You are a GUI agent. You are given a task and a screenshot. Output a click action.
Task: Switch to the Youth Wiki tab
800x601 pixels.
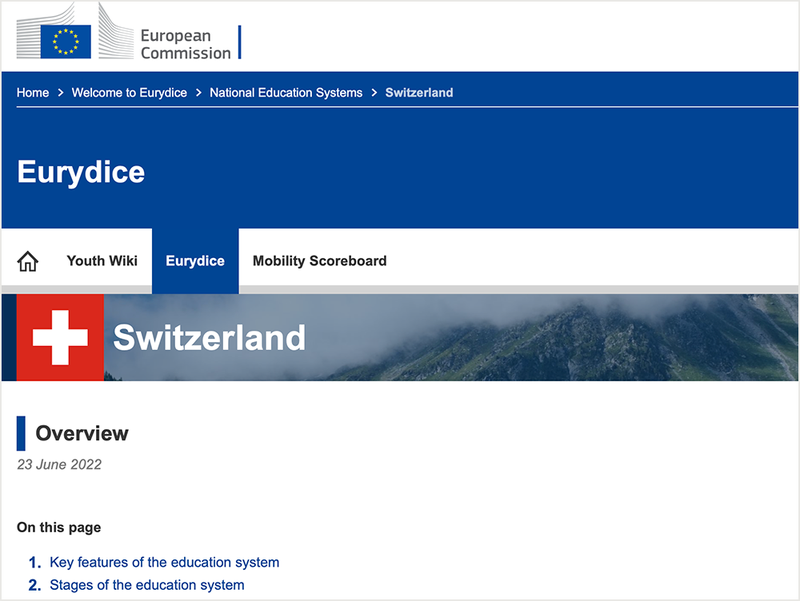[x=102, y=260]
